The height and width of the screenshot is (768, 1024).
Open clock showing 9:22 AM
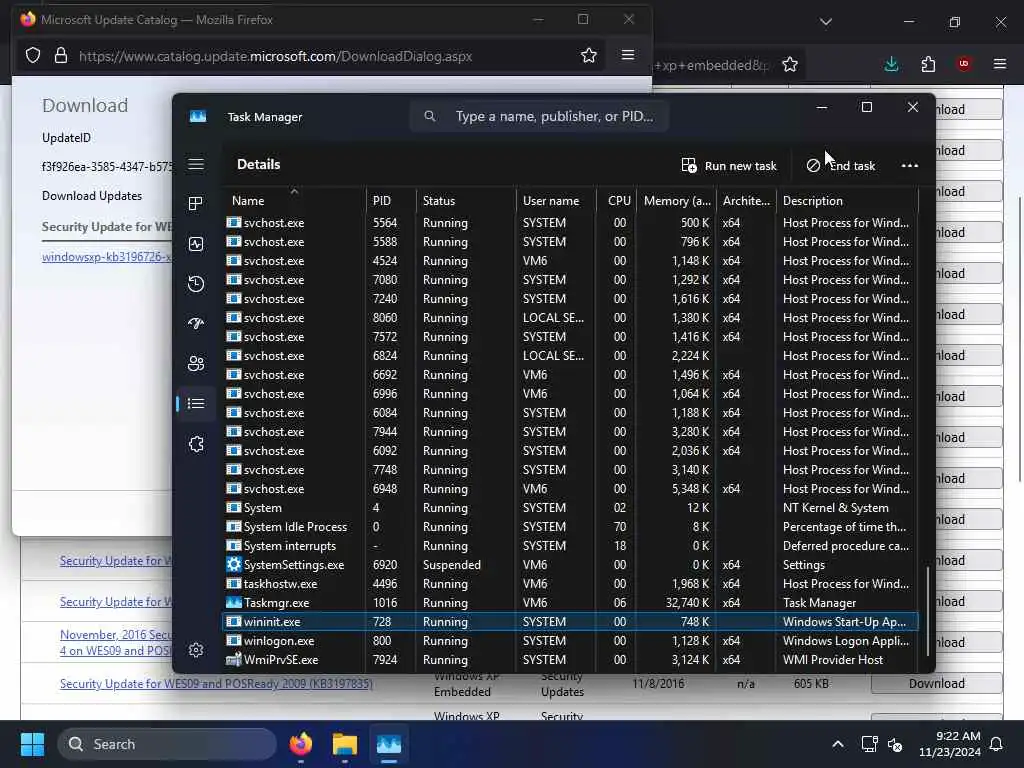(950, 744)
